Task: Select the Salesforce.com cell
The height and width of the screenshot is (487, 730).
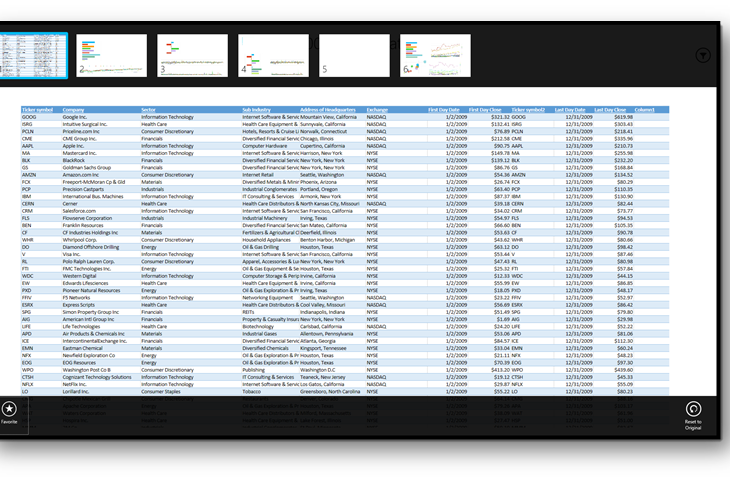Action: click(x=79, y=211)
